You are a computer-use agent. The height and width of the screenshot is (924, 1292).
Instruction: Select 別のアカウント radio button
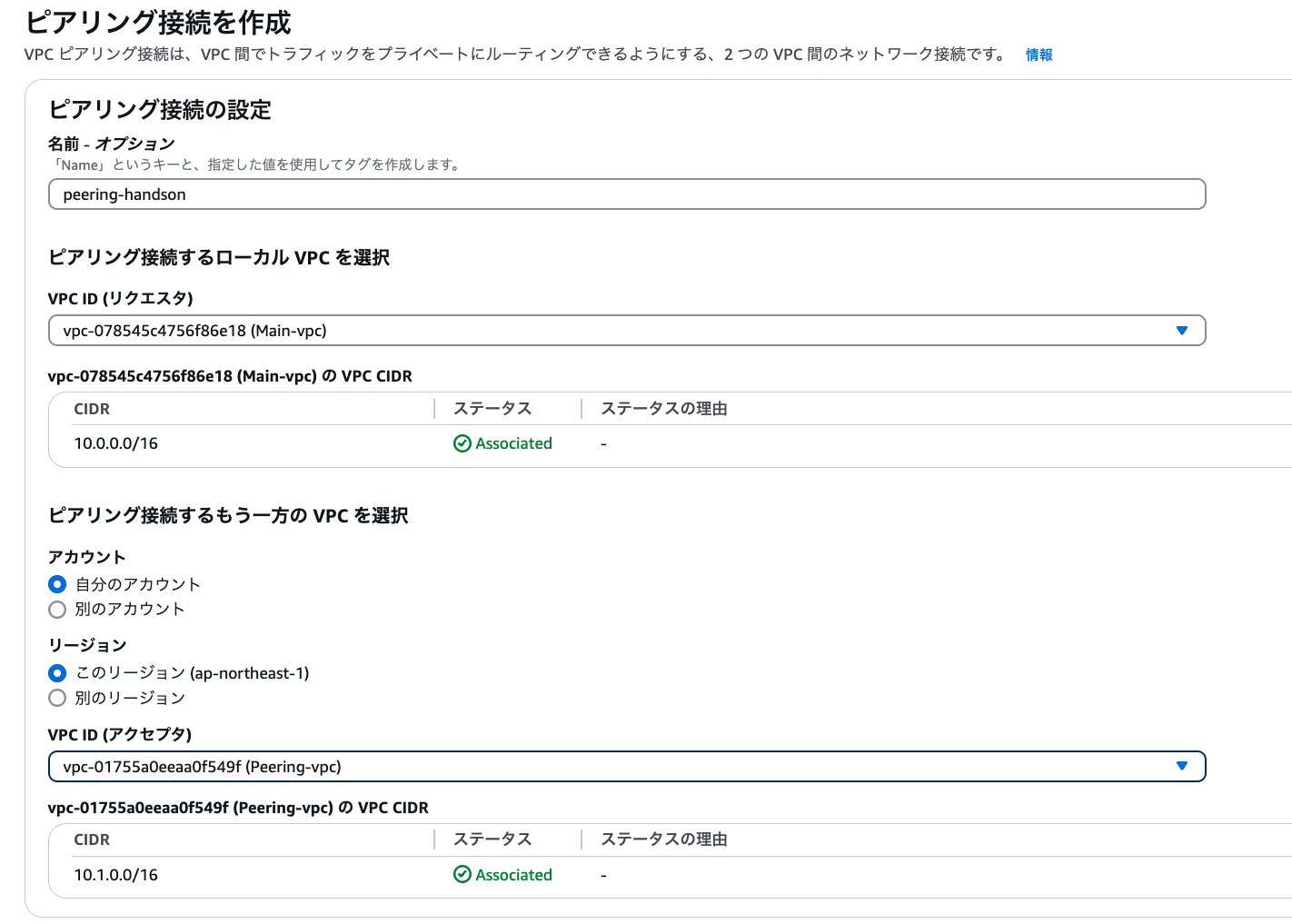pos(57,609)
